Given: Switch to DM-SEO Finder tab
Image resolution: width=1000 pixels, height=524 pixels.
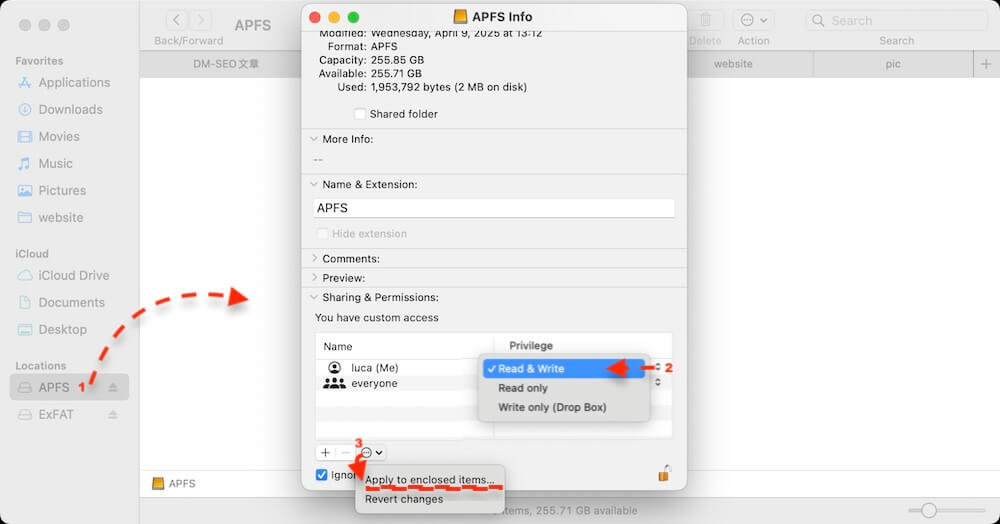Looking at the screenshot, I should pos(226,64).
